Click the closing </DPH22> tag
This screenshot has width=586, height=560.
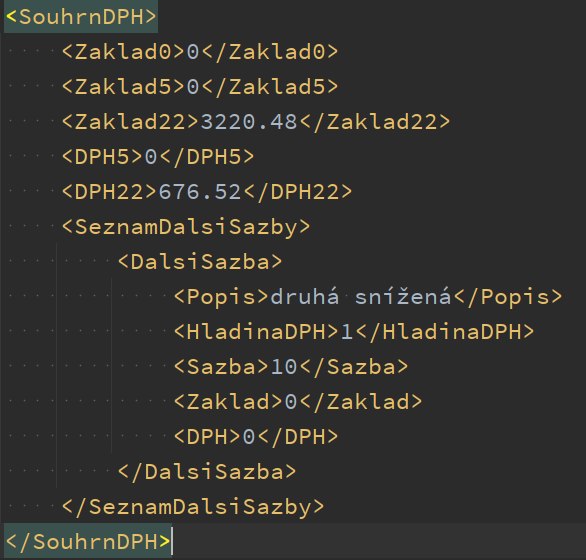click(x=298, y=192)
